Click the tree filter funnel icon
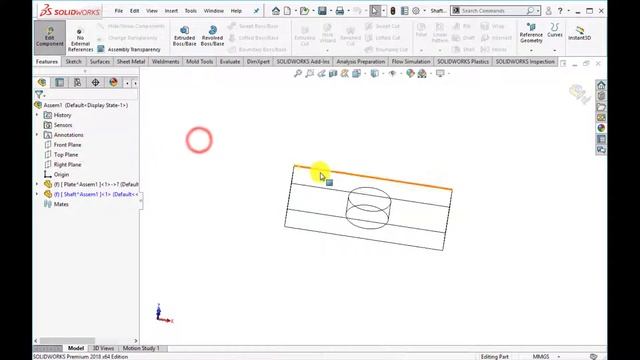The height and width of the screenshot is (360, 640). [x=39, y=95]
